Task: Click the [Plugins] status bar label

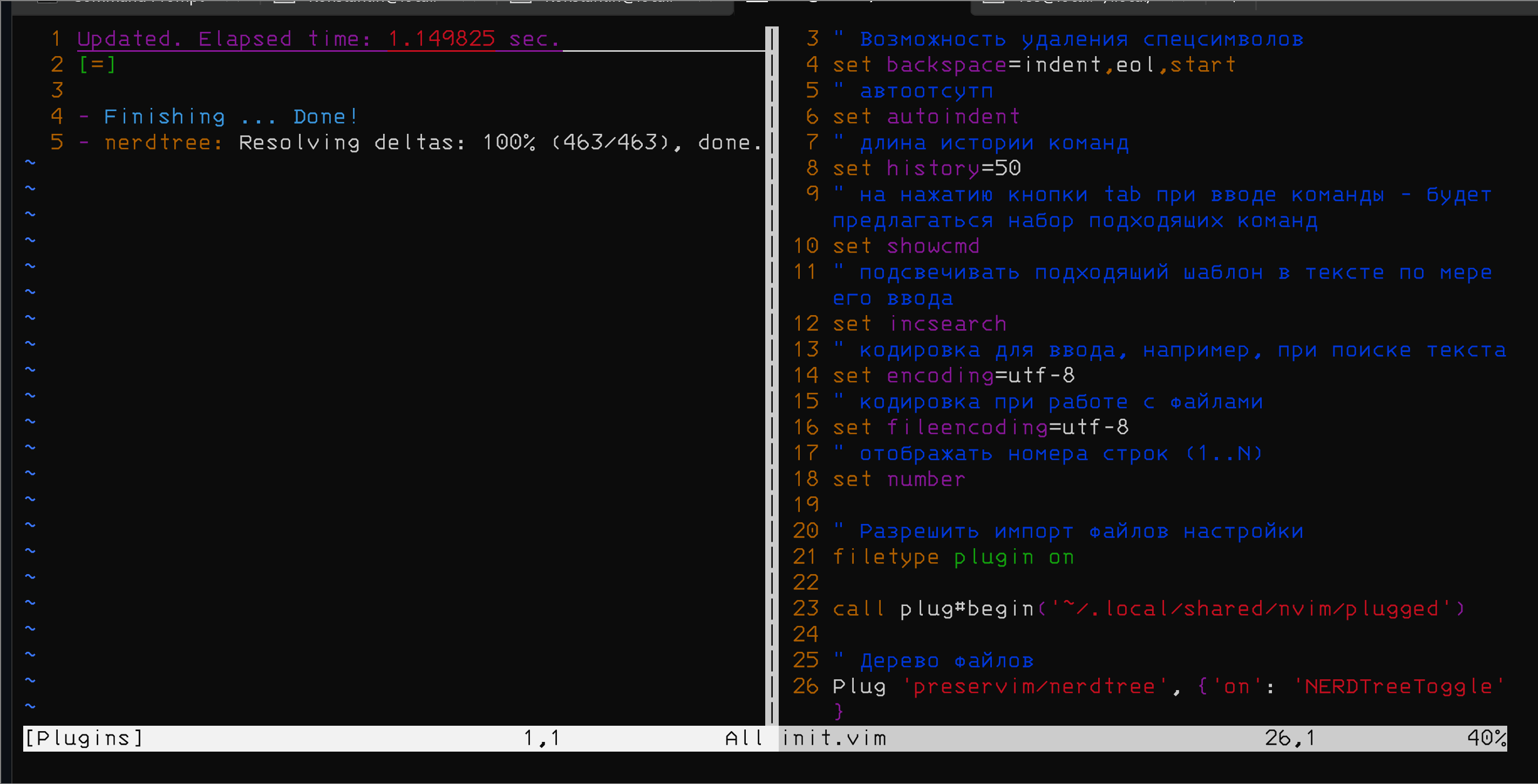Action: point(84,739)
